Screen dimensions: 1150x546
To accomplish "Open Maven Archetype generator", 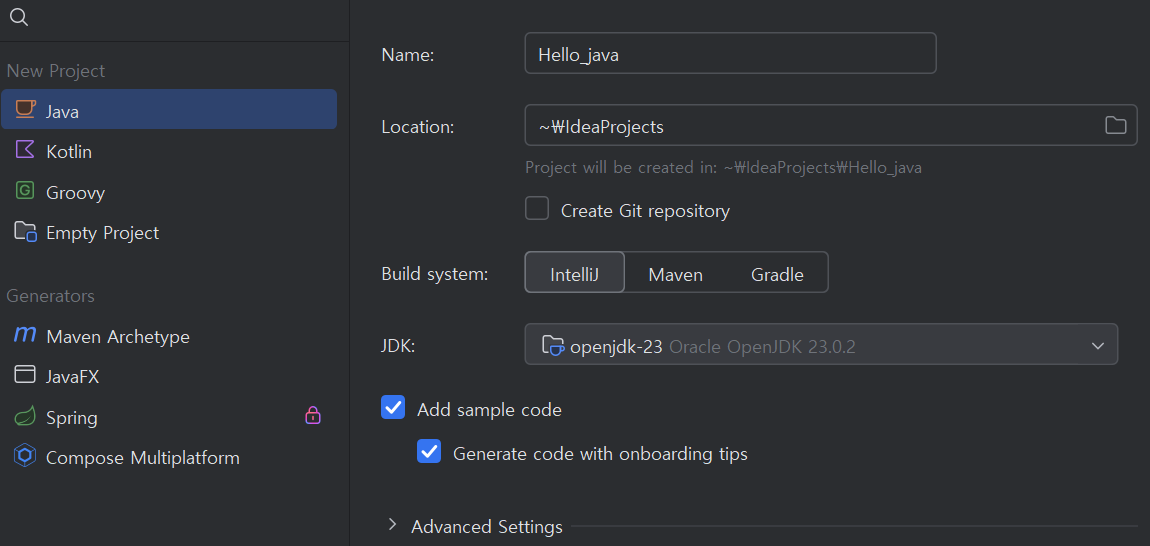I will point(169,336).
